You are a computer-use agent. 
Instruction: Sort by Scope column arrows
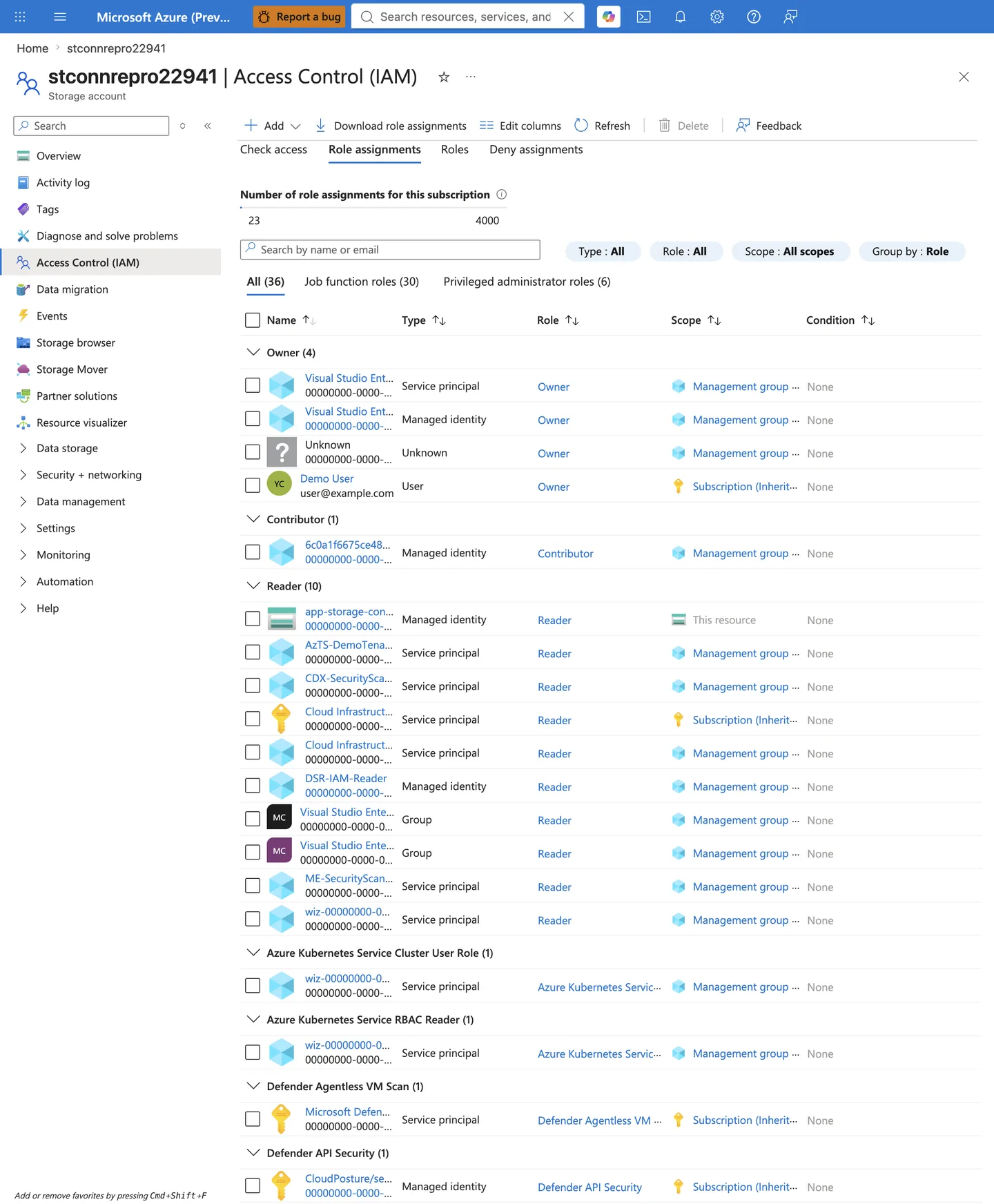(714, 320)
